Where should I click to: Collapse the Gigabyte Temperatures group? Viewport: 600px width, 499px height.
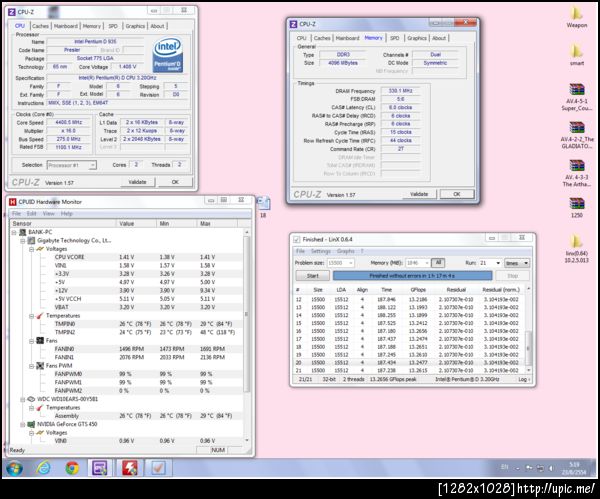(x=31, y=316)
